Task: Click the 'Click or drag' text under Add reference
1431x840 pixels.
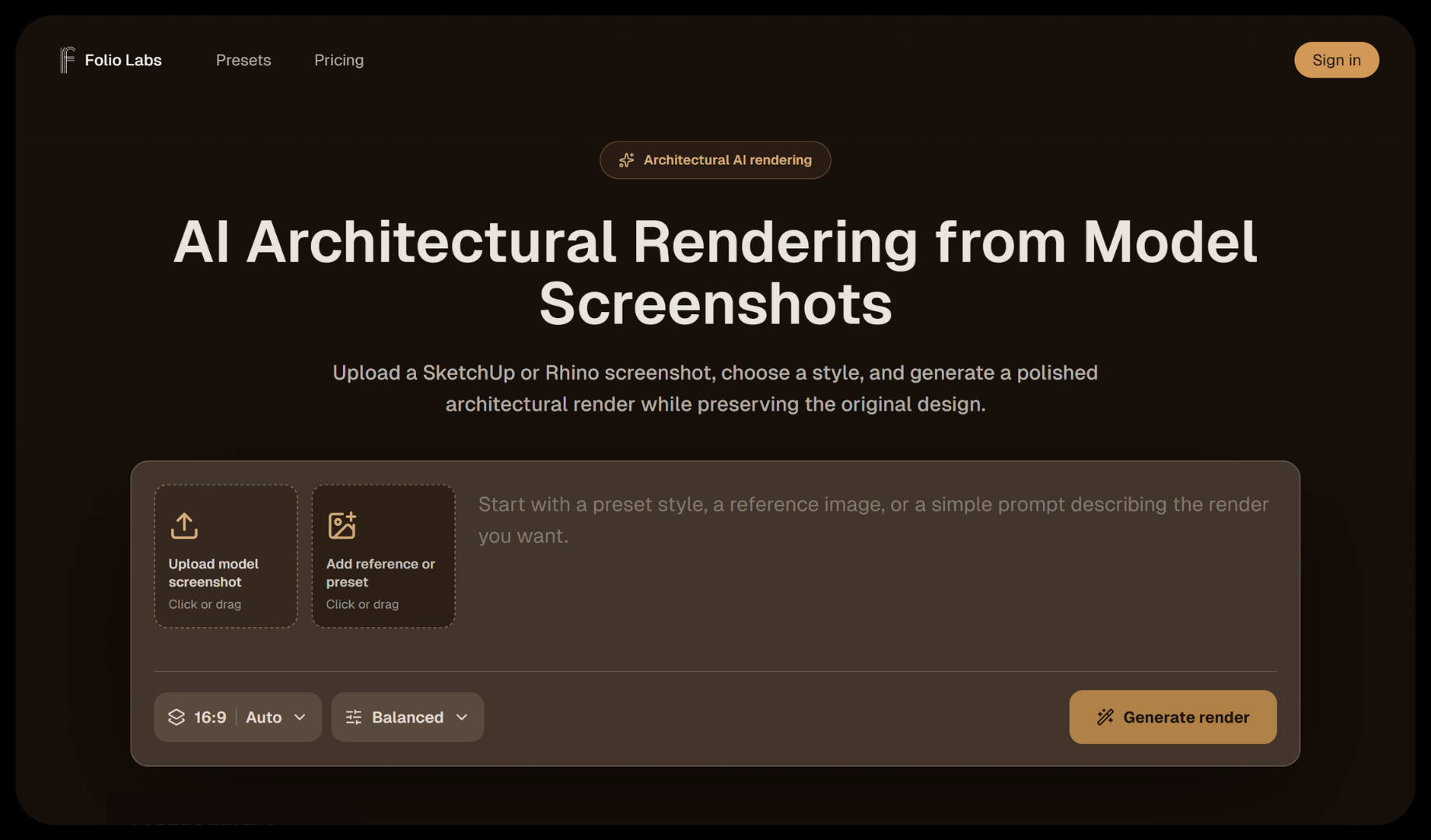Action: (x=362, y=604)
